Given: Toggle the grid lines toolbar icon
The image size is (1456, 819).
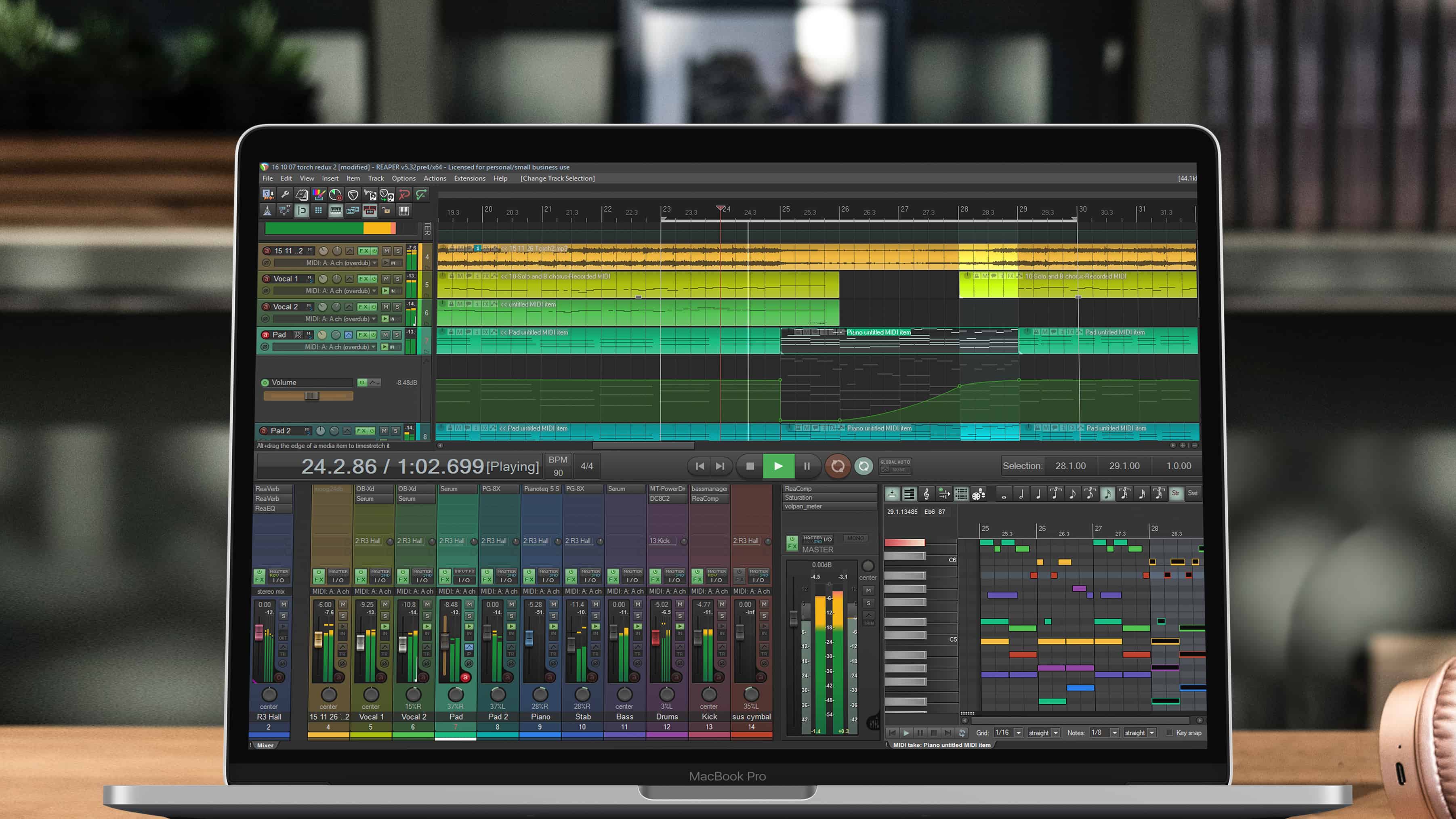Looking at the screenshot, I should pos(319,211).
